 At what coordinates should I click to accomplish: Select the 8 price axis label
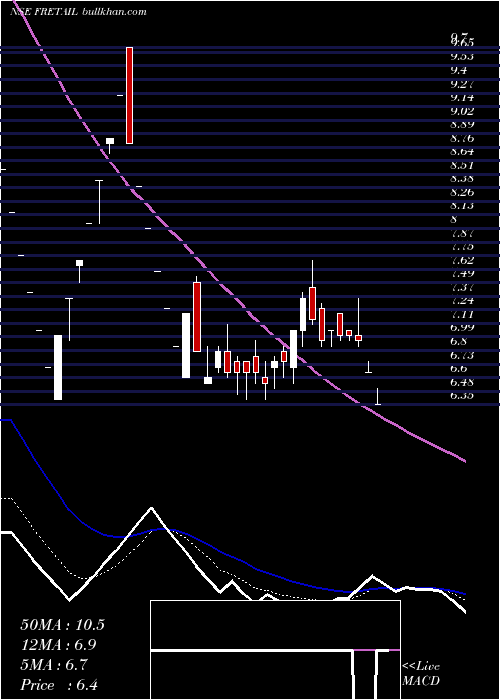[454, 220]
